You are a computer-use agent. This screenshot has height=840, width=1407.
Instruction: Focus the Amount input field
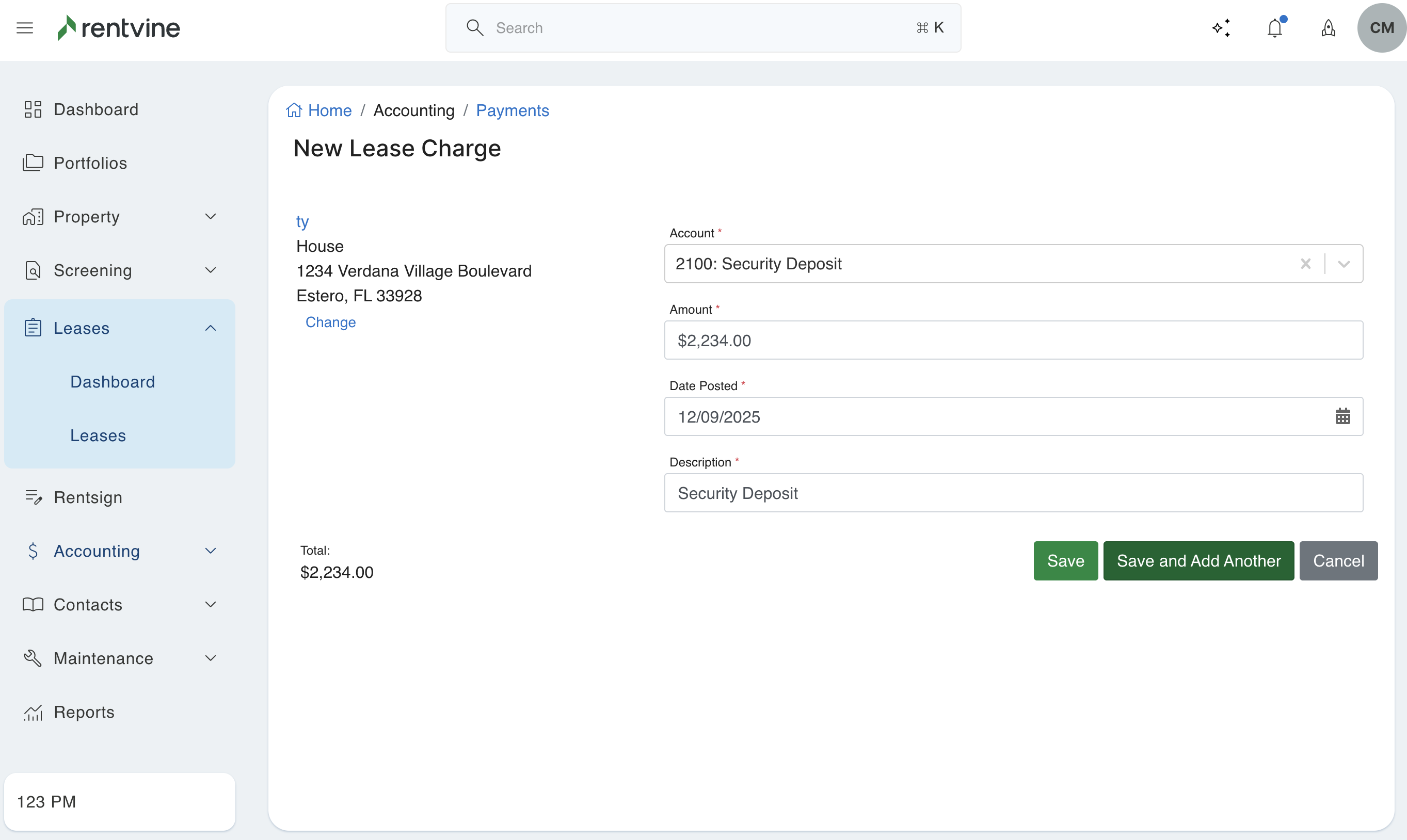click(1013, 340)
